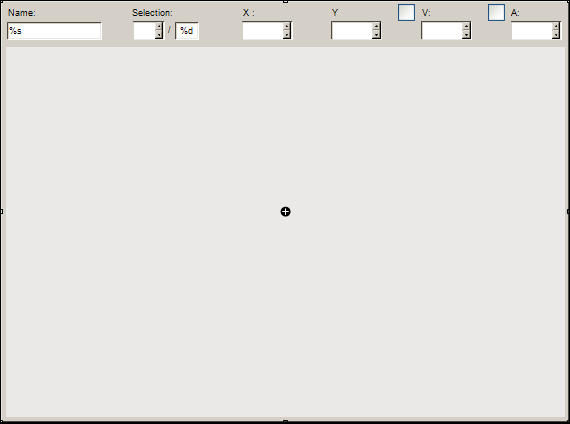Click the Name text field containing %s
570x424 pixels.
pos(54,31)
